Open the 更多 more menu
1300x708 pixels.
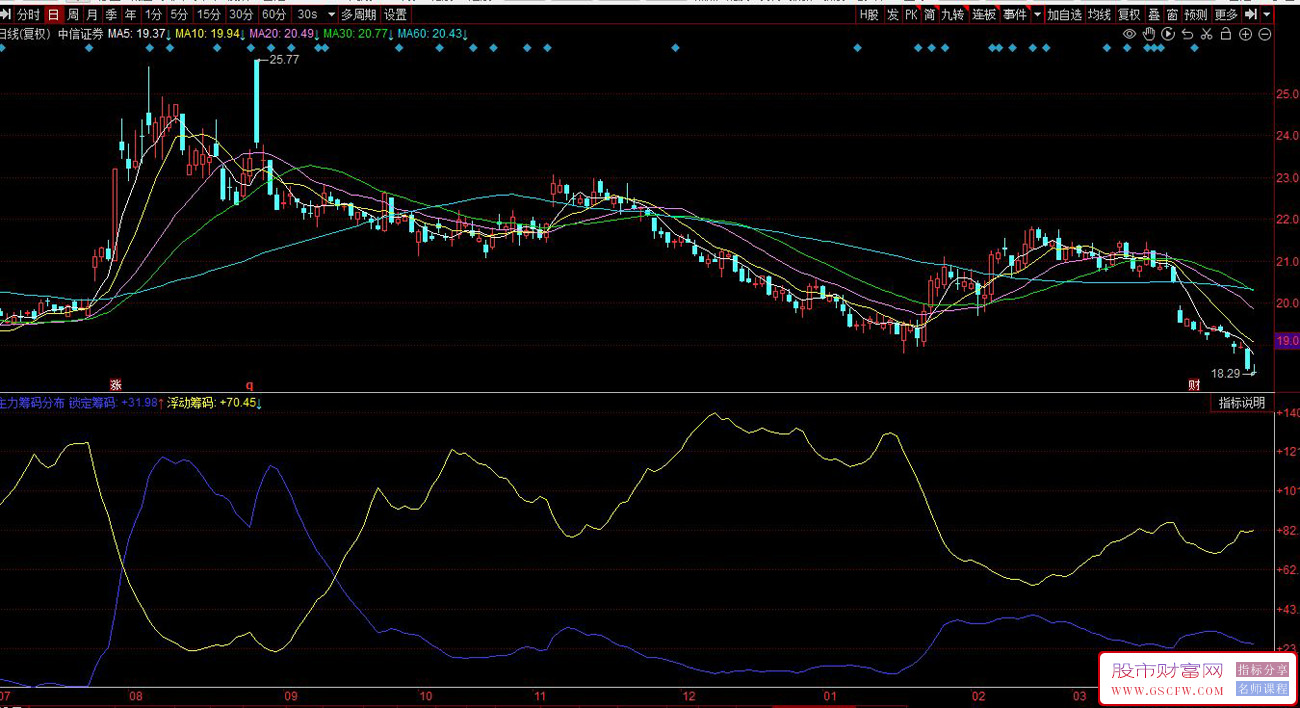point(1227,15)
